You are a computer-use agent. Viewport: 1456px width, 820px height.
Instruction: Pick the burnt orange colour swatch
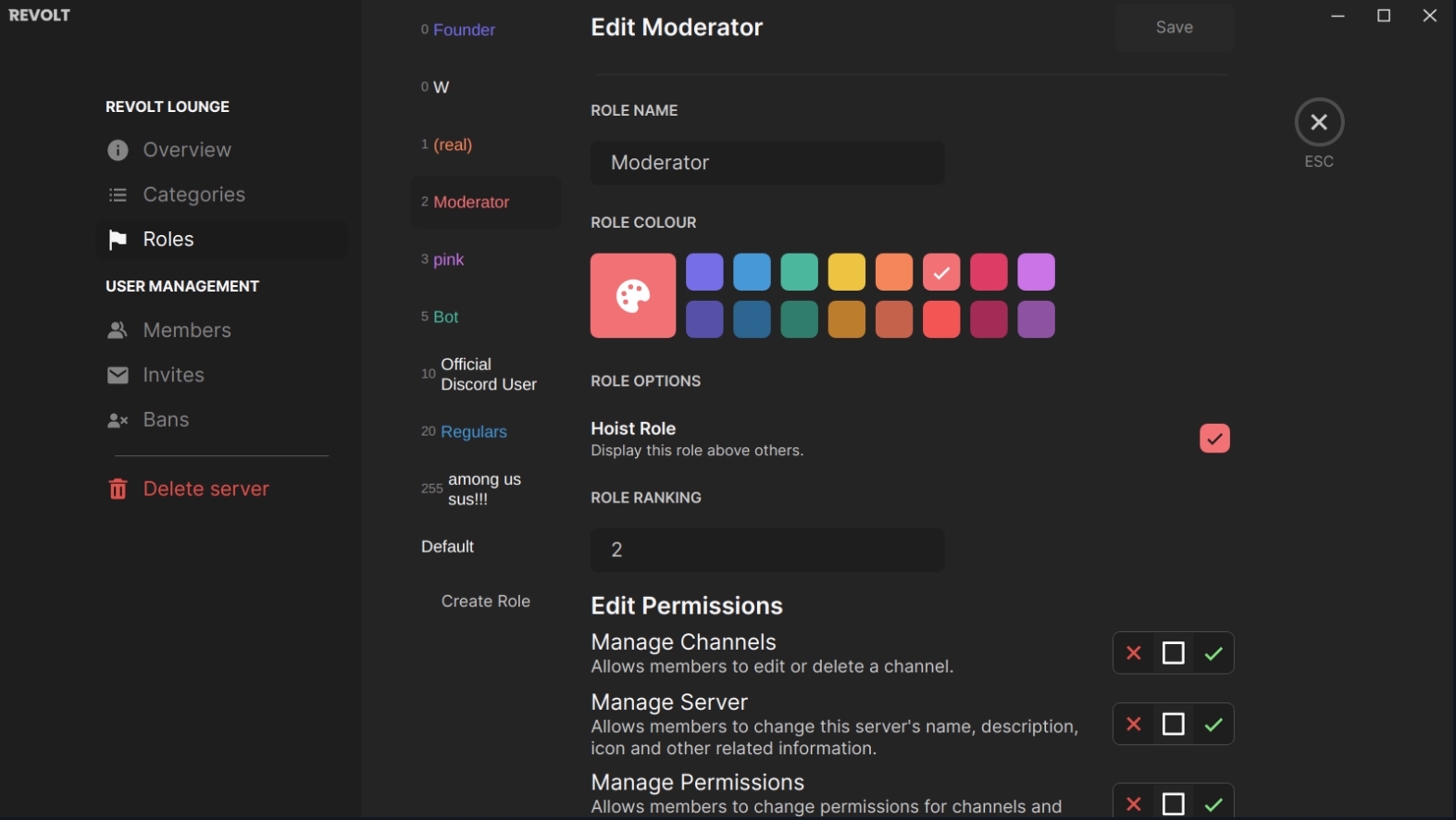click(894, 319)
